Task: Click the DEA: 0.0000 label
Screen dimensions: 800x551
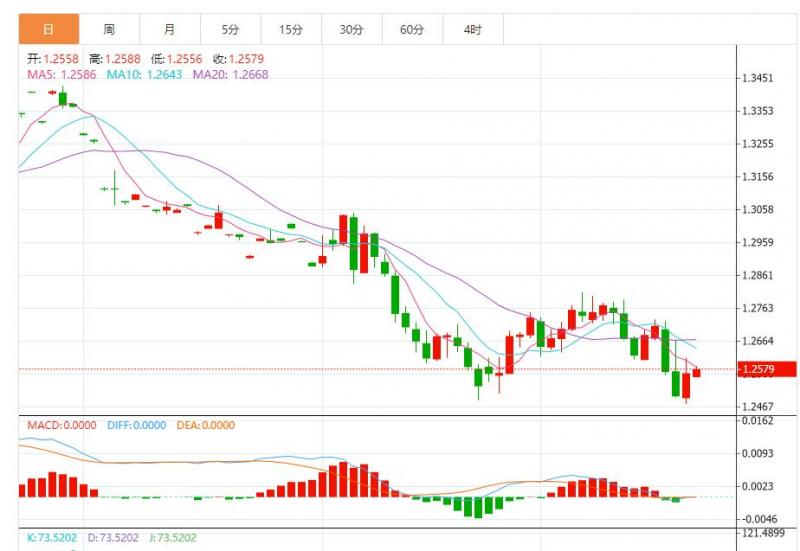Action: point(206,425)
